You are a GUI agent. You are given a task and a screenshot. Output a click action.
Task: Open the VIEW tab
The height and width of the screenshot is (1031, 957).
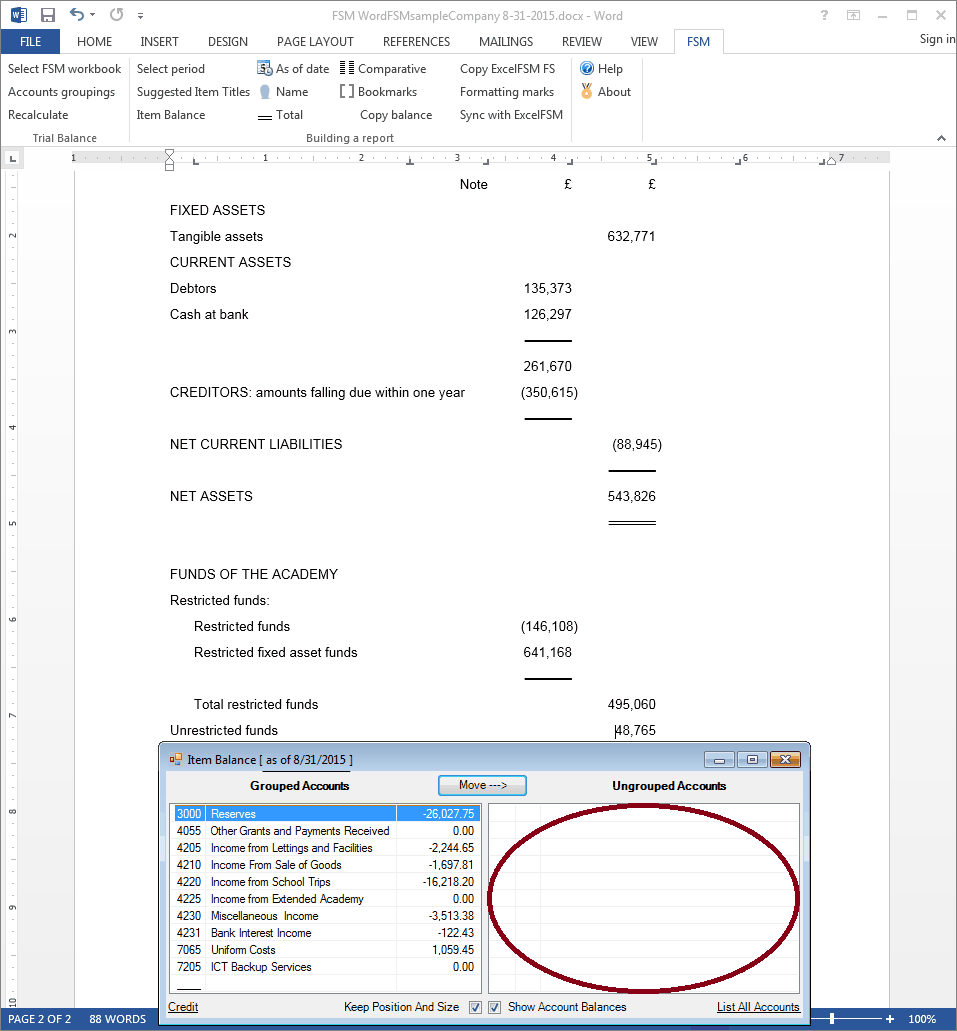[x=644, y=41]
